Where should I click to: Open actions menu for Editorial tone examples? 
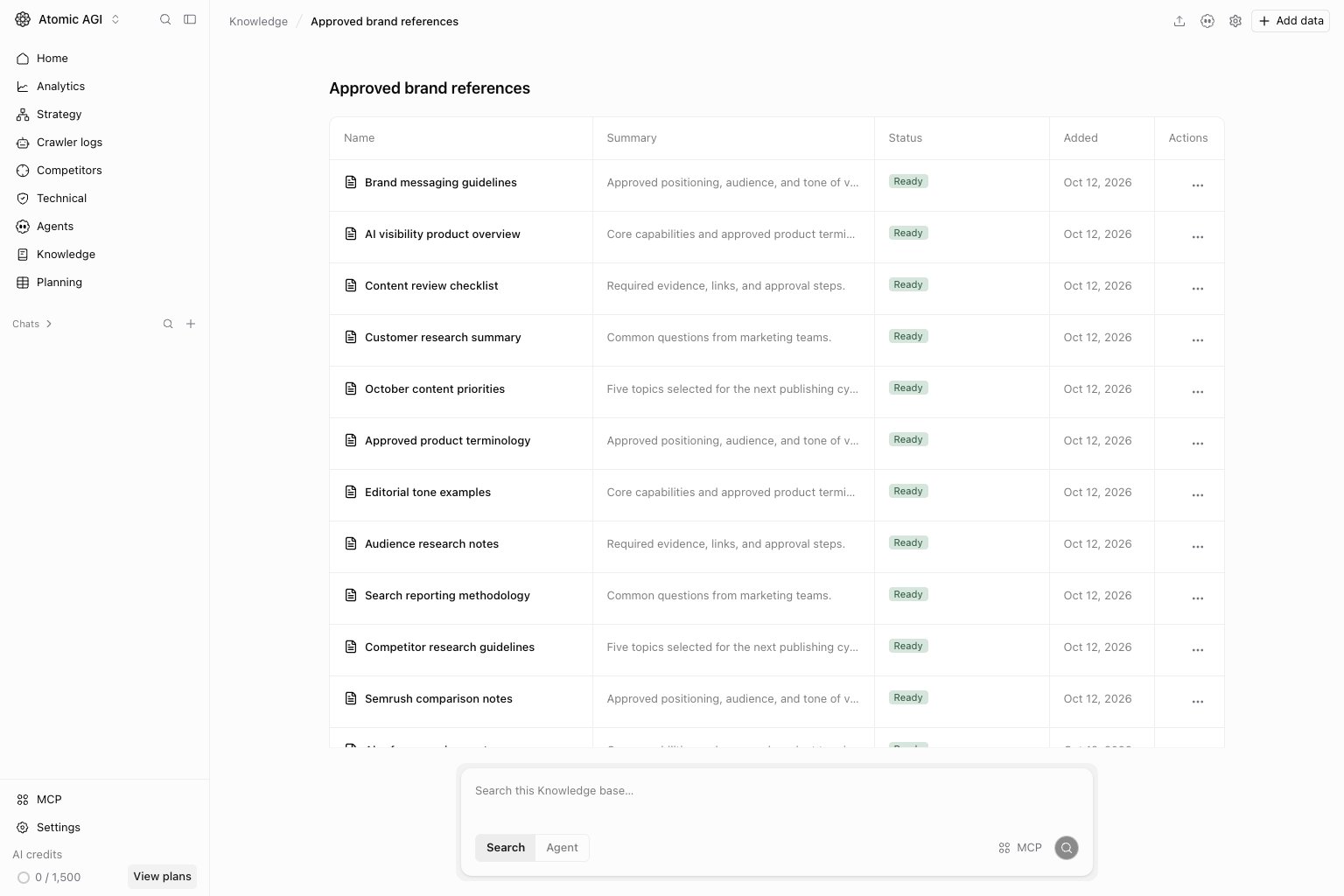click(1198, 495)
